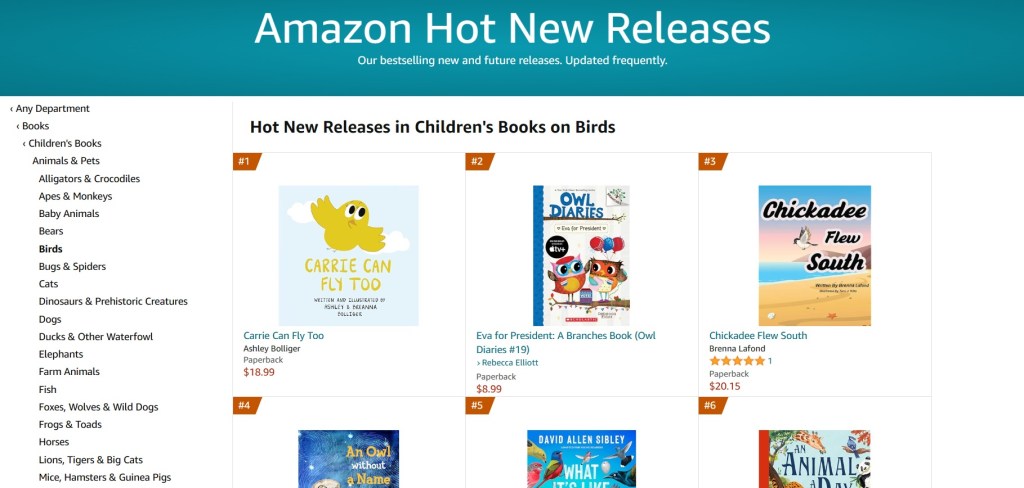Navigate up to Children's Books category
Viewport: 1024px width, 488px height.
65,144
